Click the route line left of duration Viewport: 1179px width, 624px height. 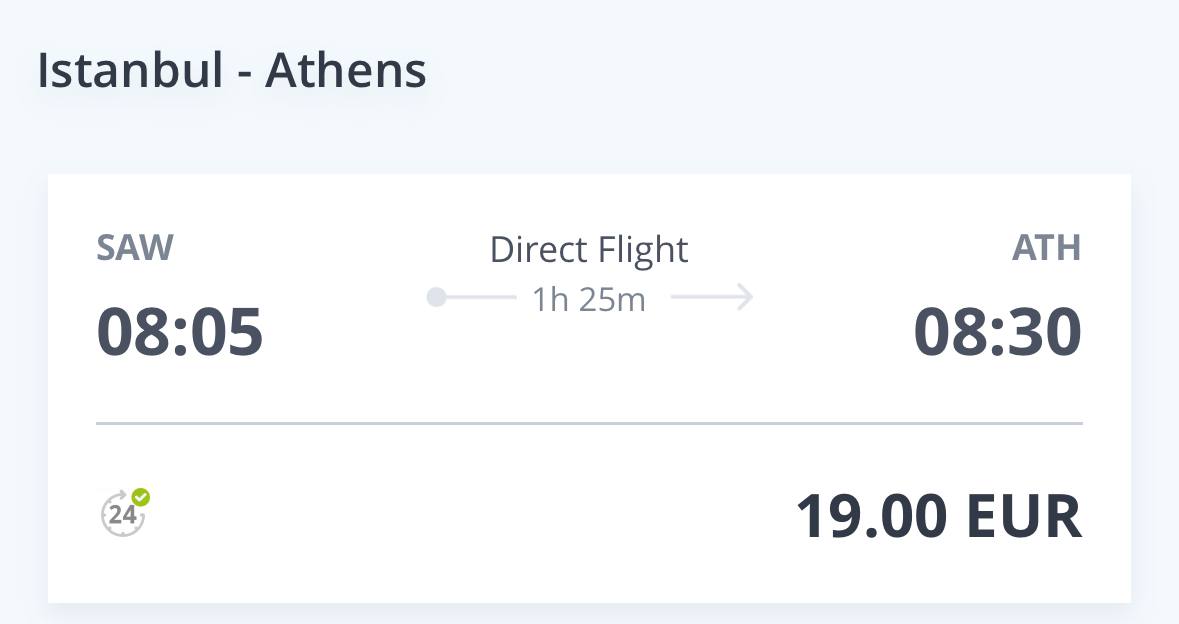pyautogui.click(x=479, y=298)
